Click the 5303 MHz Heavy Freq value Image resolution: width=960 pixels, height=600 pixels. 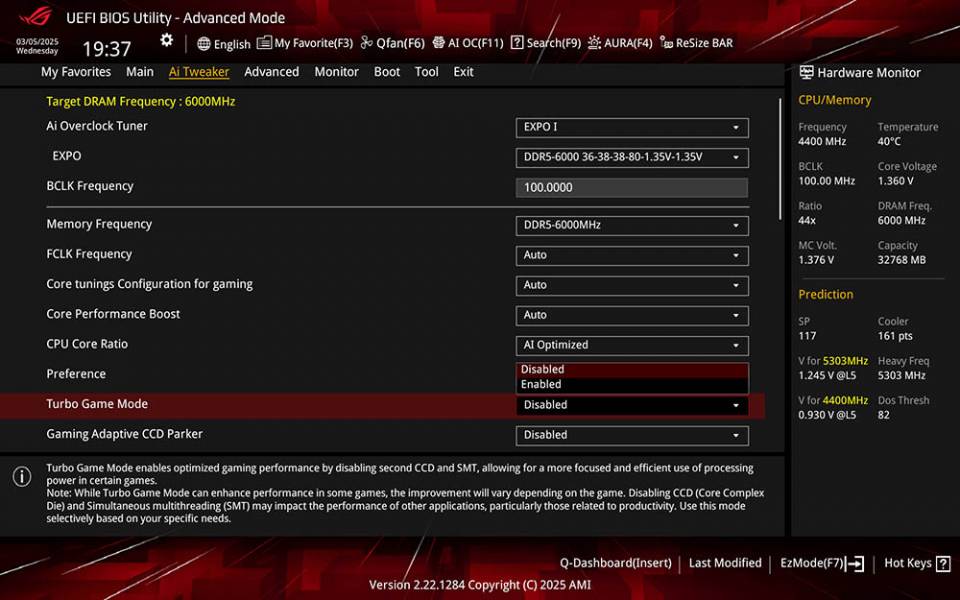click(x=901, y=376)
